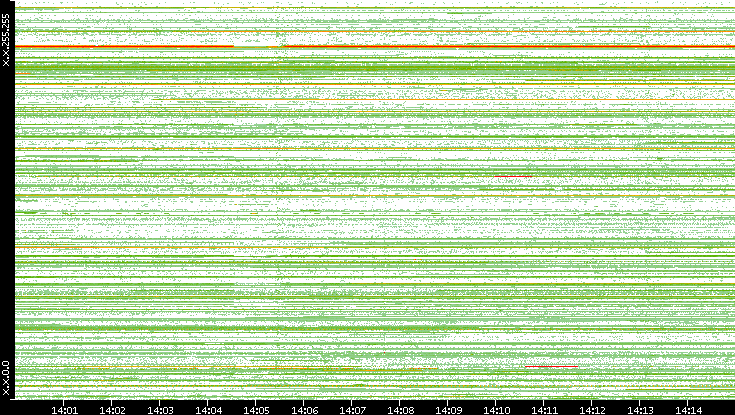Click the x.x.255.255 axis label
The image size is (735, 415).
pyautogui.click(x=6, y=40)
